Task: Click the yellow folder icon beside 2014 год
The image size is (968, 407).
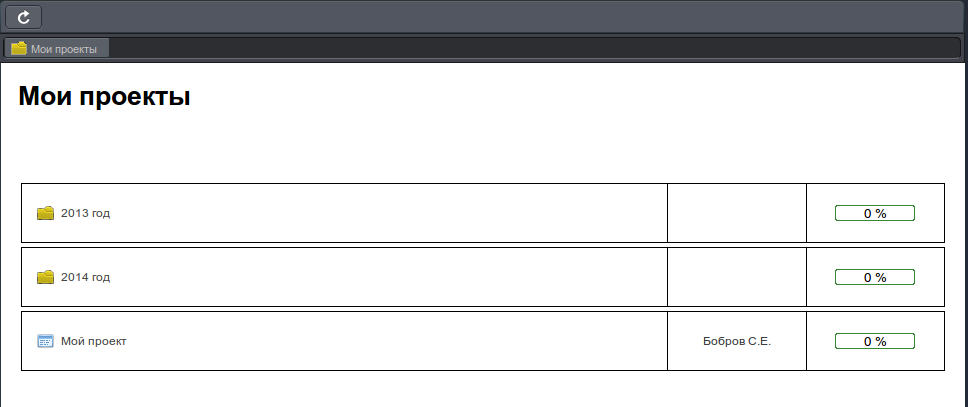Action: (45, 277)
